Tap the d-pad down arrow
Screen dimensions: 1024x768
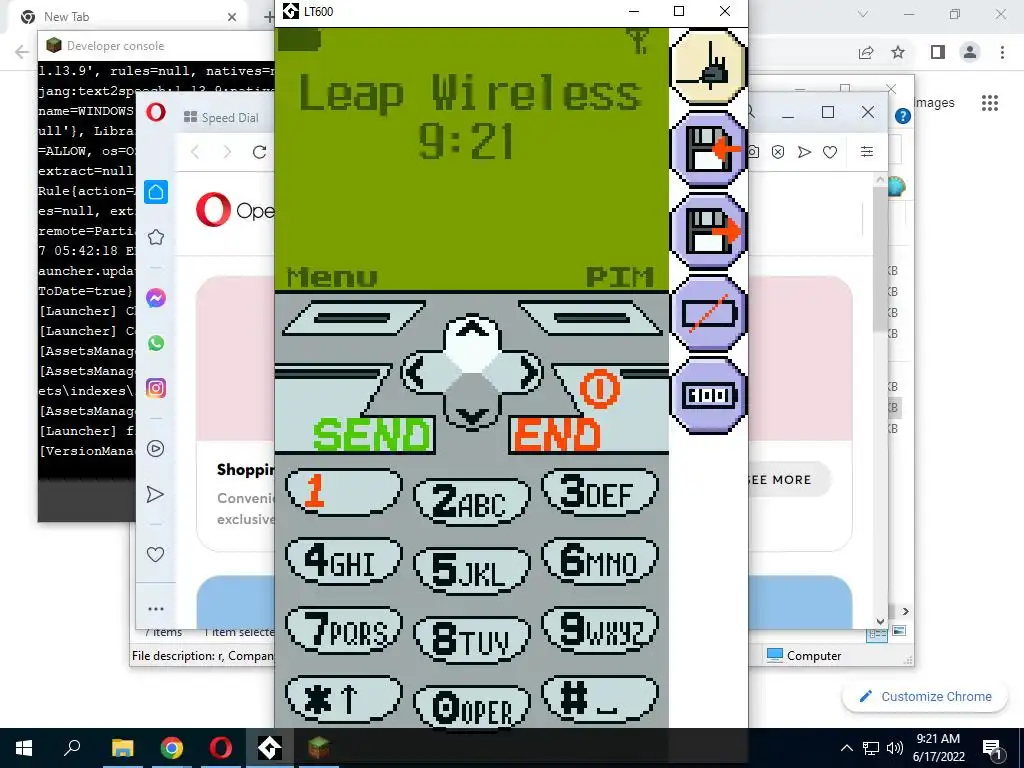click(472, 411)
